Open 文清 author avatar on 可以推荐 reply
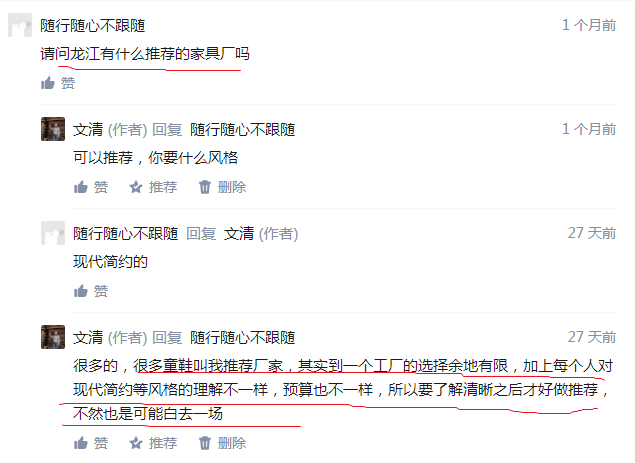The height and width of the screenshot is (463, 635). coord(53,129)
